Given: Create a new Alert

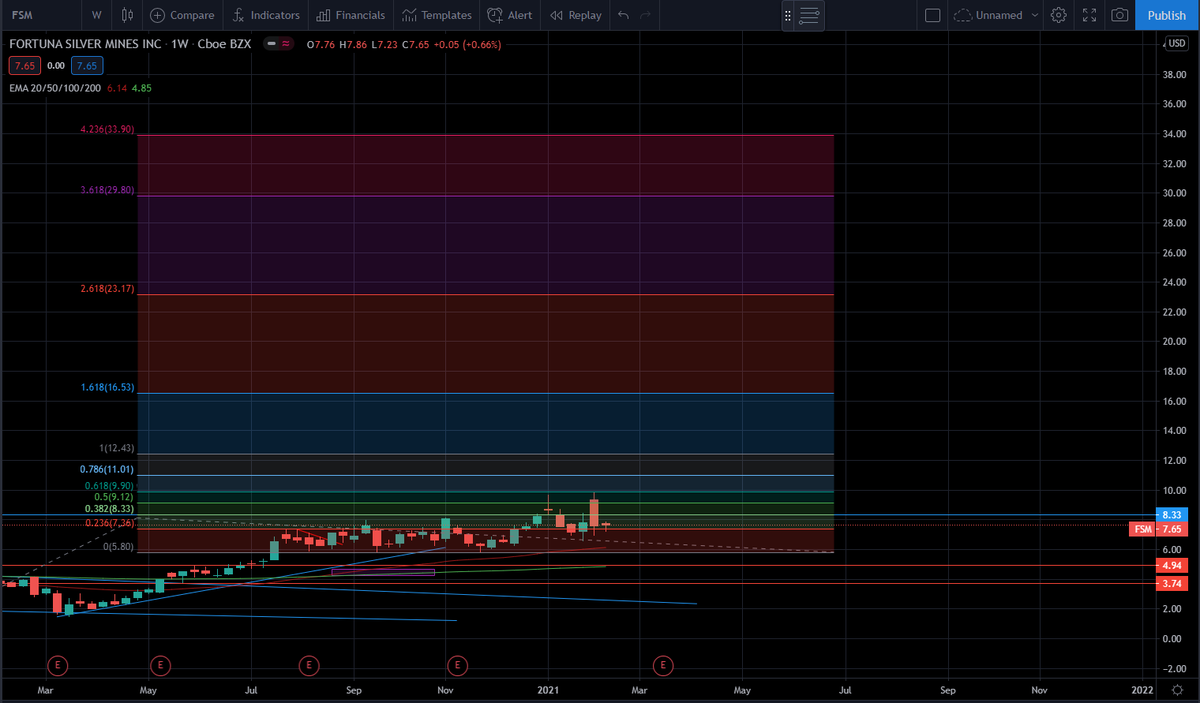Looking at the screenshot, I should (x=510, y=15).
